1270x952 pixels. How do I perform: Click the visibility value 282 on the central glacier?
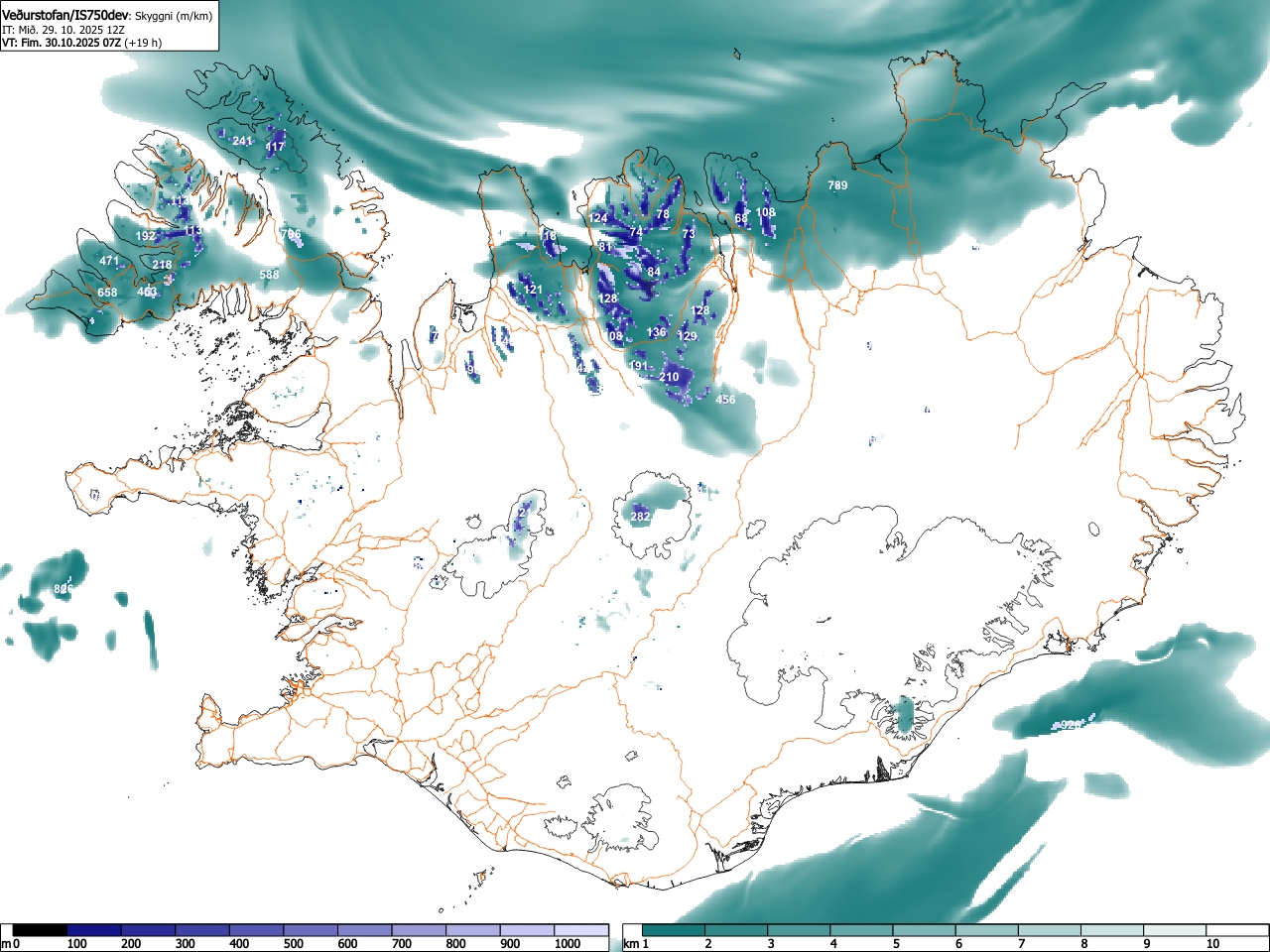tap(641, 517)
